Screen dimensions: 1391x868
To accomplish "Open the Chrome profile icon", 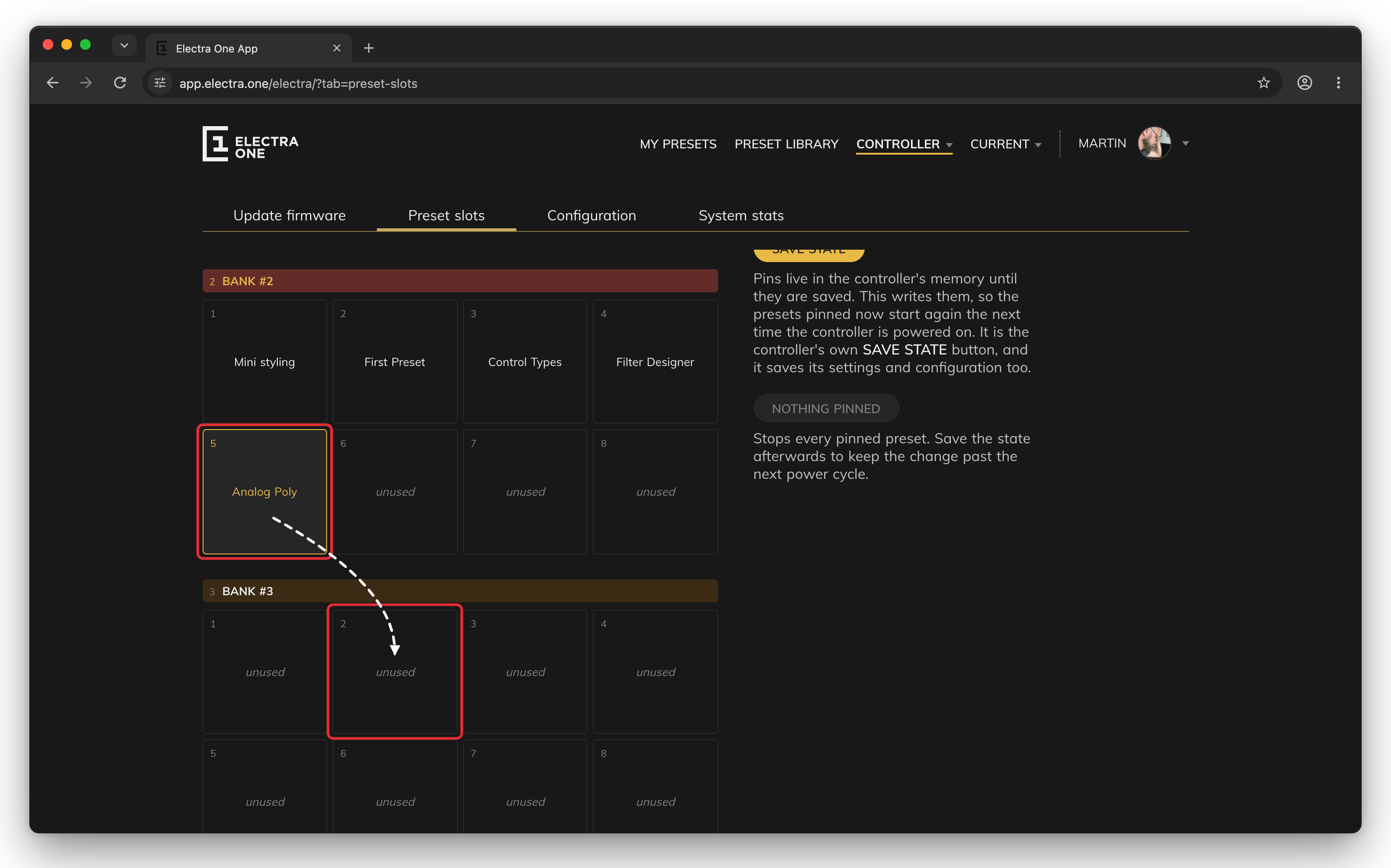I will (1304, 83).
